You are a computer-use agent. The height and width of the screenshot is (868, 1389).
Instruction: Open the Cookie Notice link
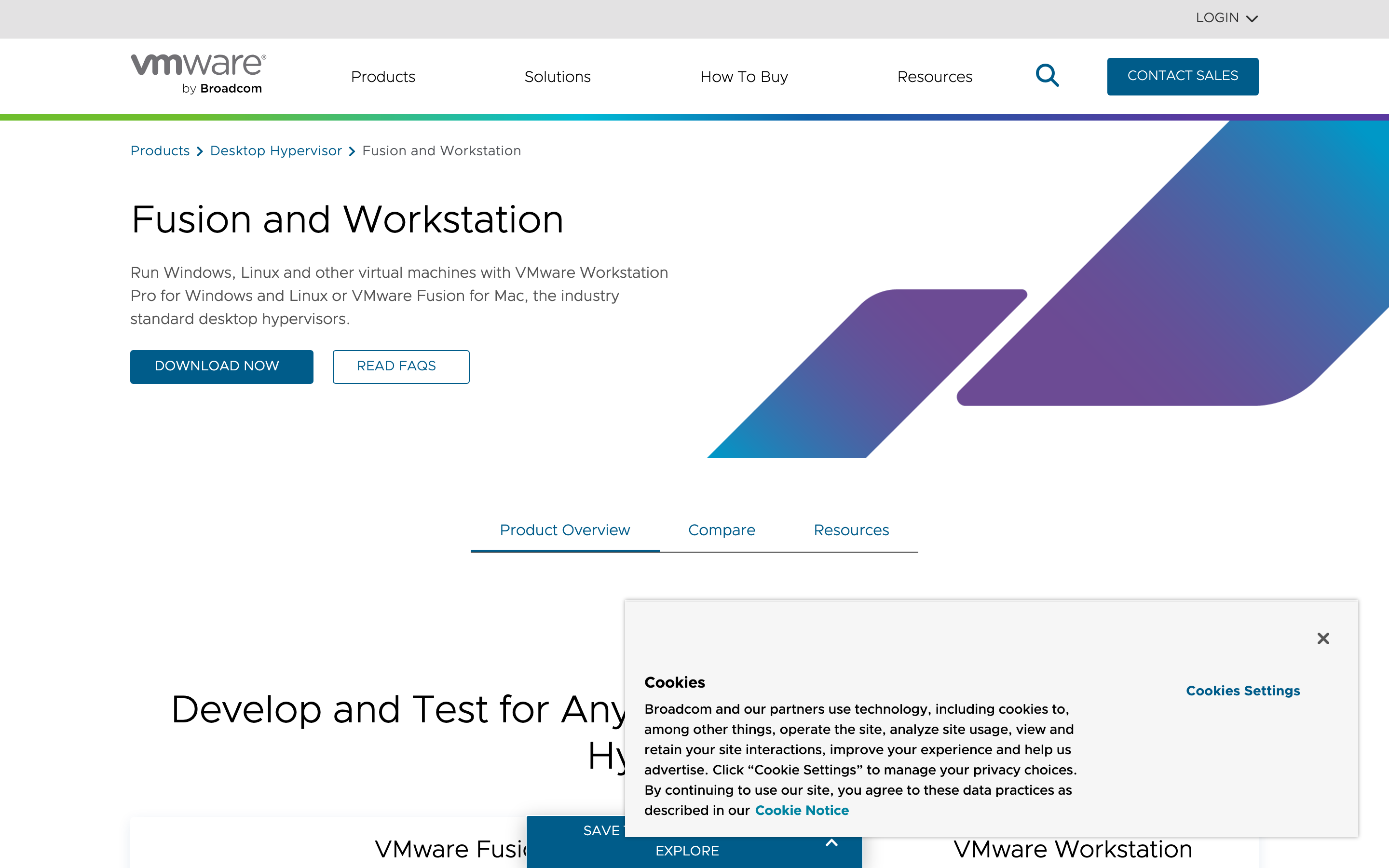[x=801, y=811]
